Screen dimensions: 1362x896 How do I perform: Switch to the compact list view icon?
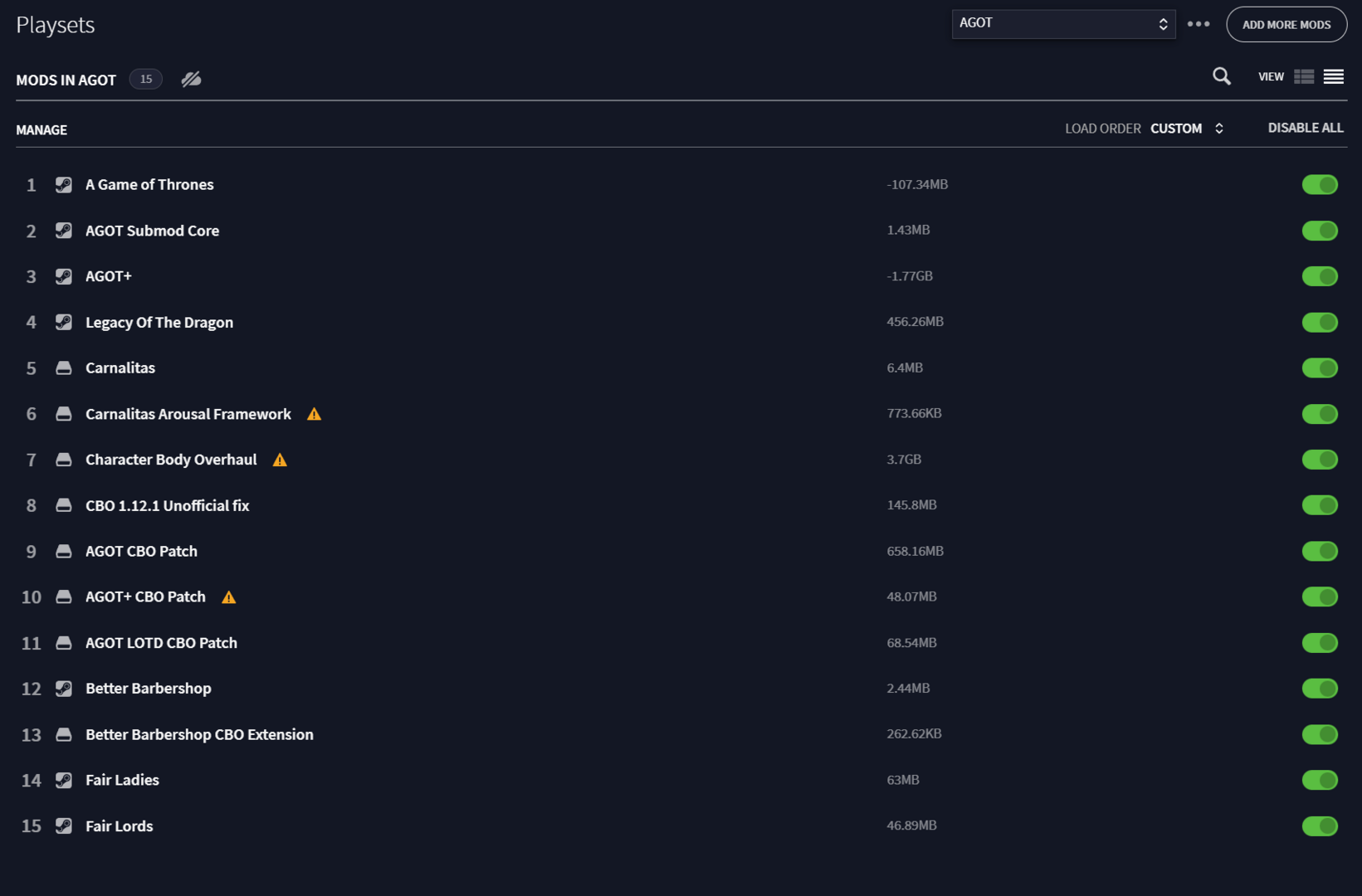click(1334, 76)
